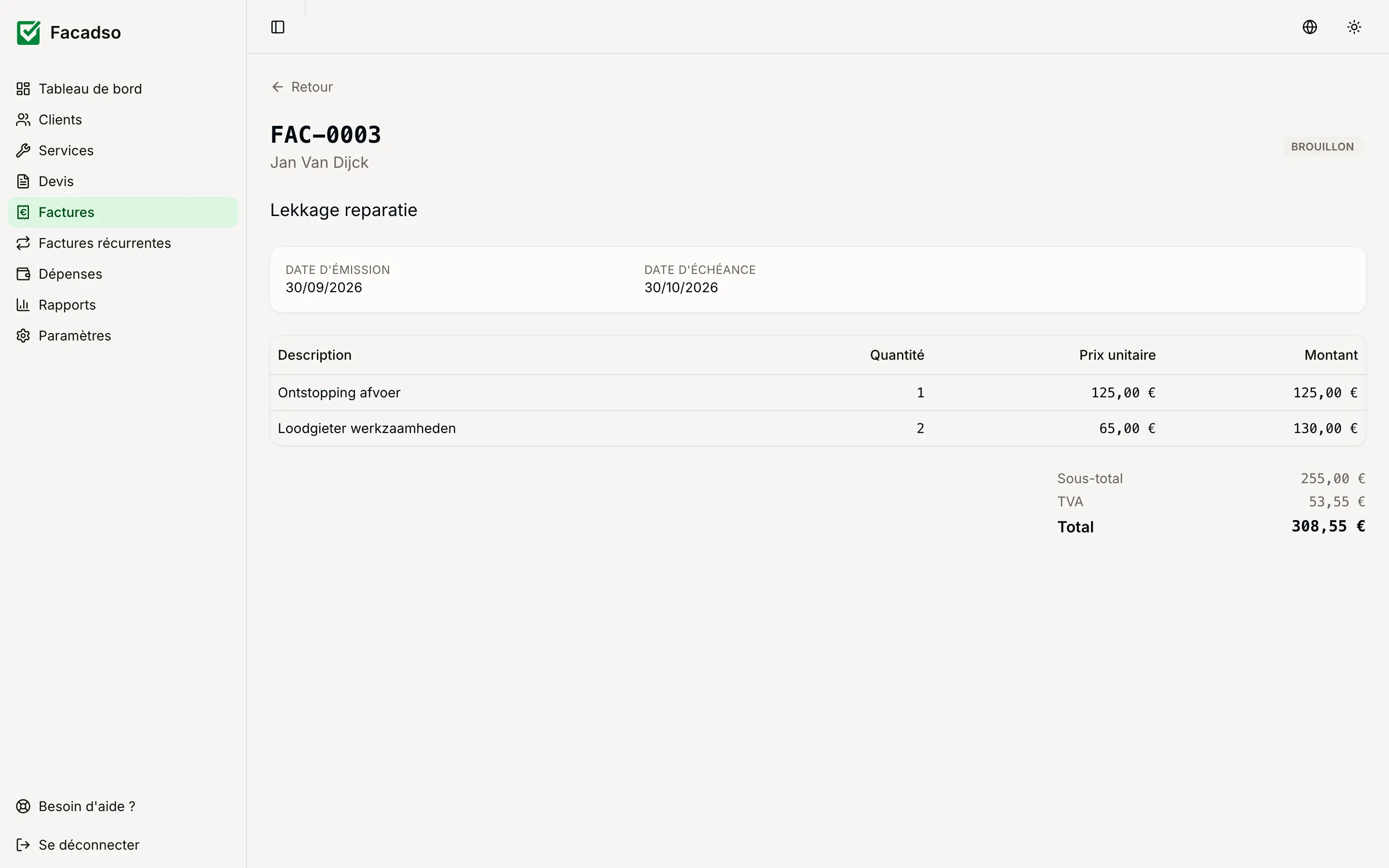The image size is (1389, 868).
Task: Click the Retour left arrow icon
Action: click(x=278, y=87)
